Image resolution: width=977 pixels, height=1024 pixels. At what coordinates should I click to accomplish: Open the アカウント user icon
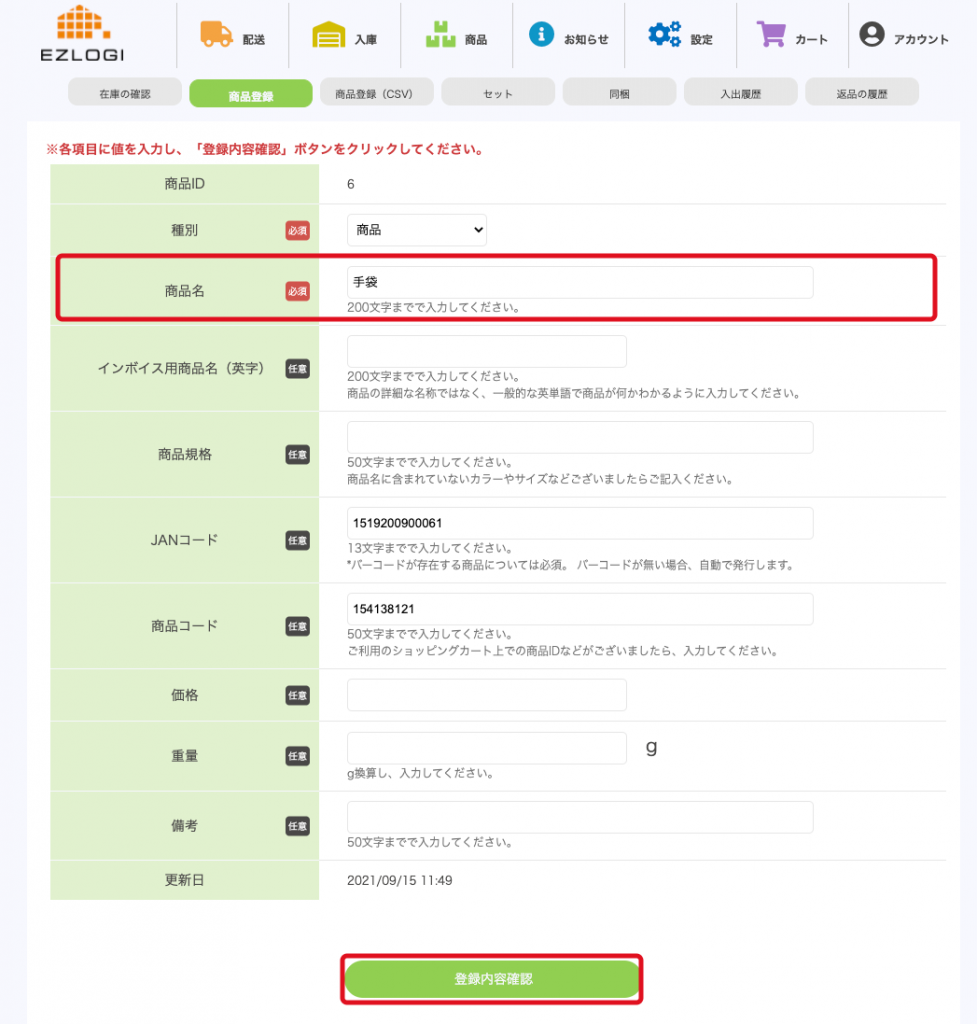[872, 35]
